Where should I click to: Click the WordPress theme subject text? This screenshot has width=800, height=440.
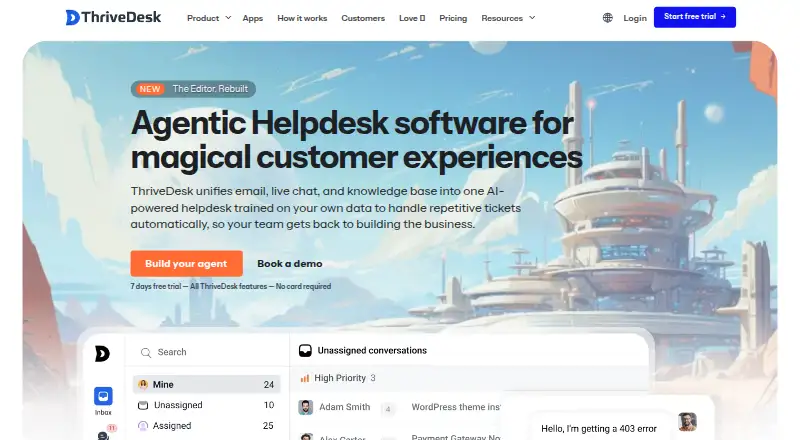click(456, 407)
